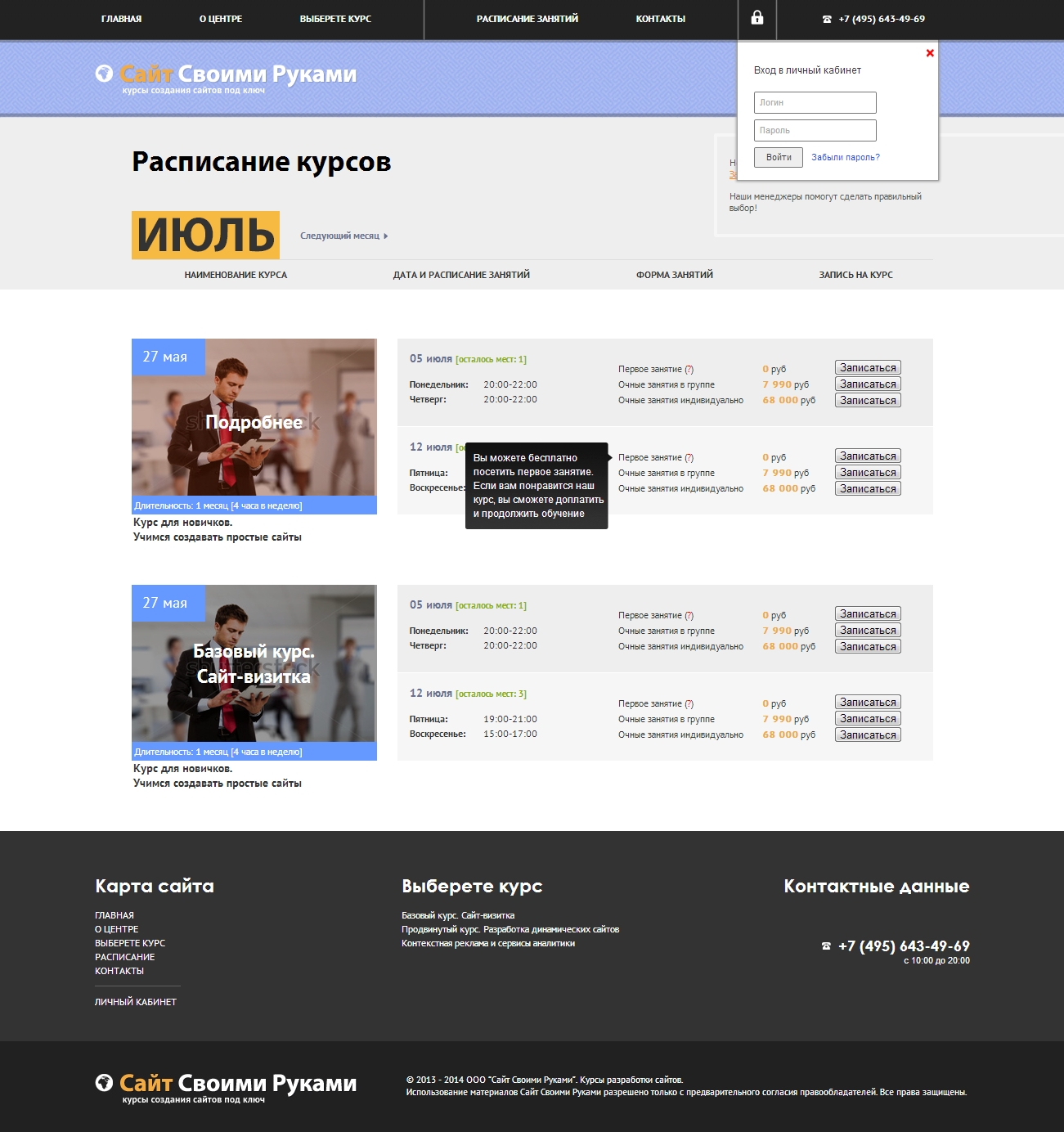The height and width of the screenshot is (1132, 1064).
Task: Click Записаться for individual lessons, first 05 июля
Action: 868,401
